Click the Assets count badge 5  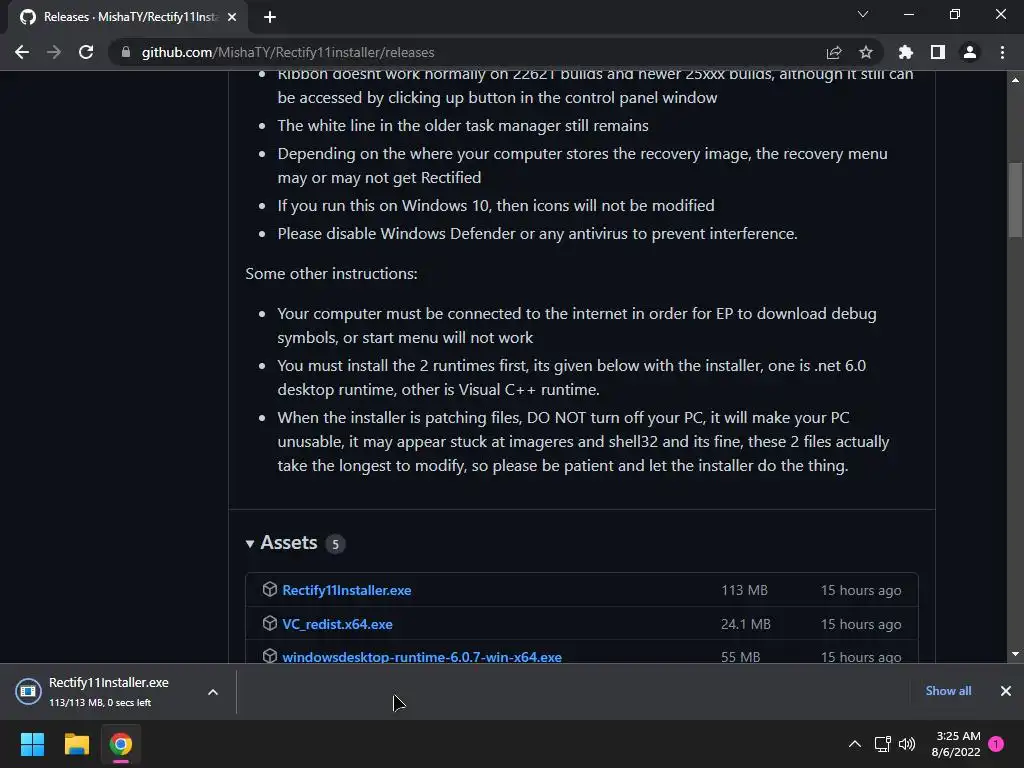[335, 544]
